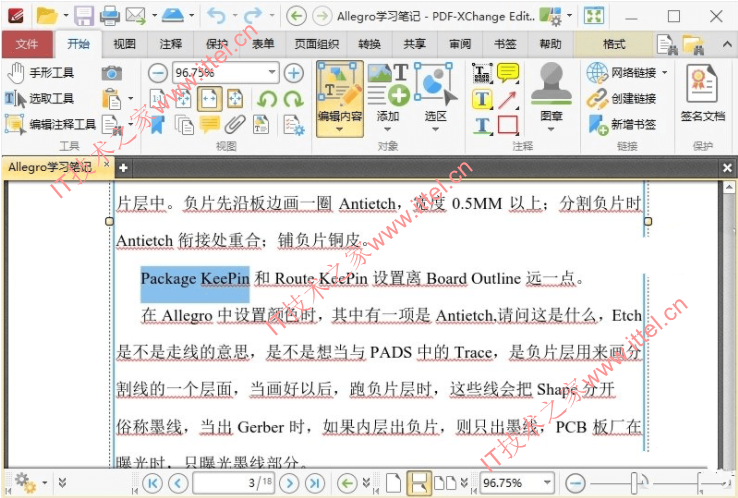The width and height of the screenshot is (738, 498).
Task: Go to next page button
Action: 289,483
